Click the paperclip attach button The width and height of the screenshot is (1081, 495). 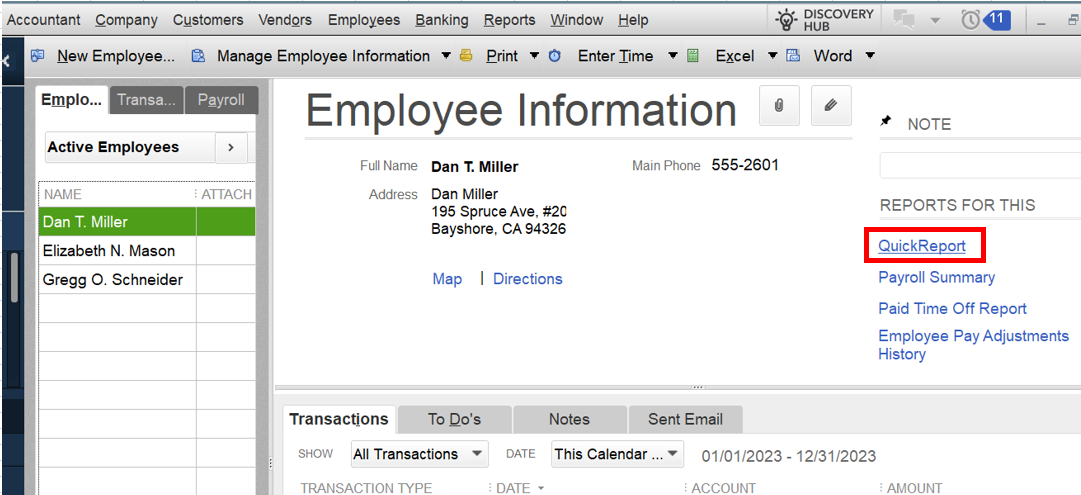(x=779, y=105)
